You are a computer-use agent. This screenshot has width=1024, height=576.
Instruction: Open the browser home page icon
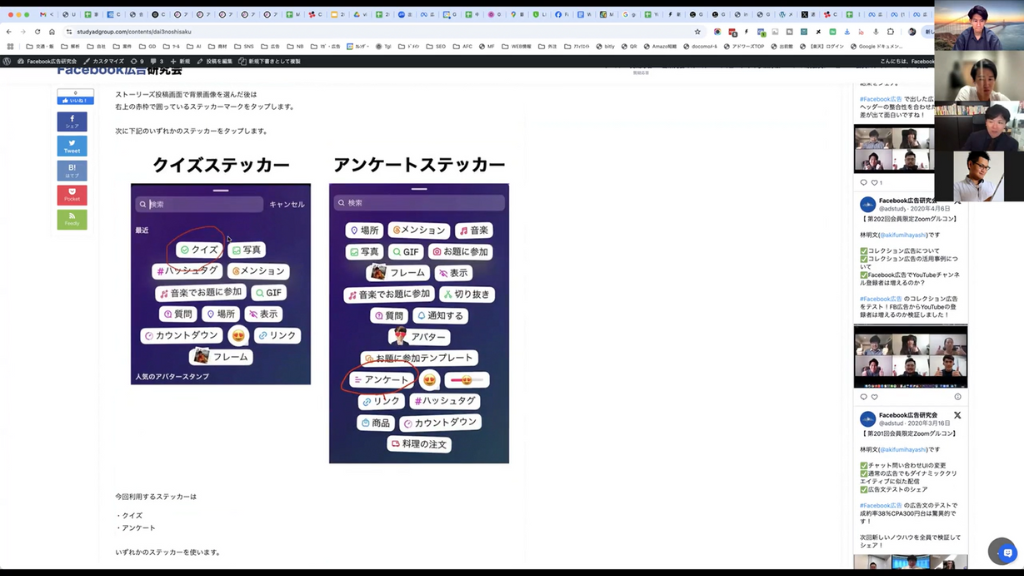pos(52,31)
